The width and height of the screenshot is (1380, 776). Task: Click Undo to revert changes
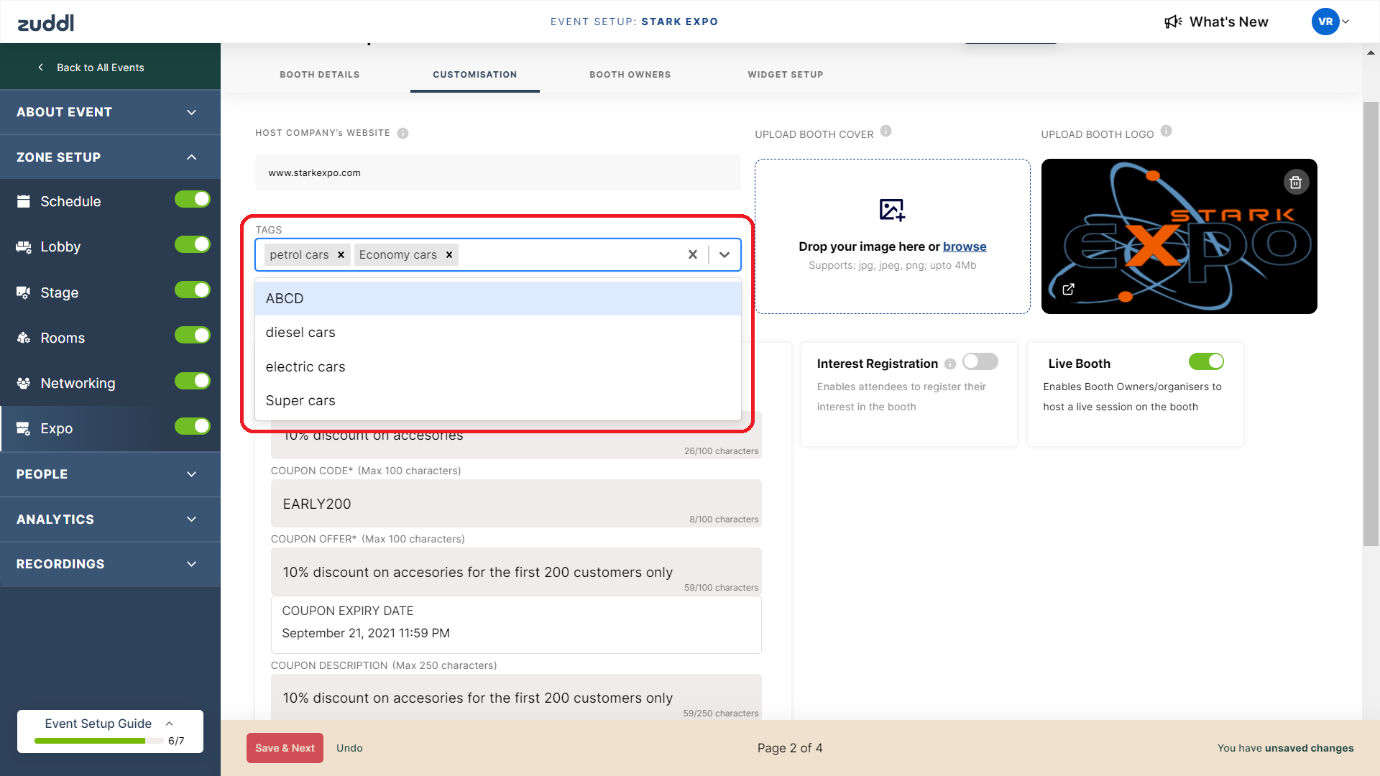pos(349,748)
